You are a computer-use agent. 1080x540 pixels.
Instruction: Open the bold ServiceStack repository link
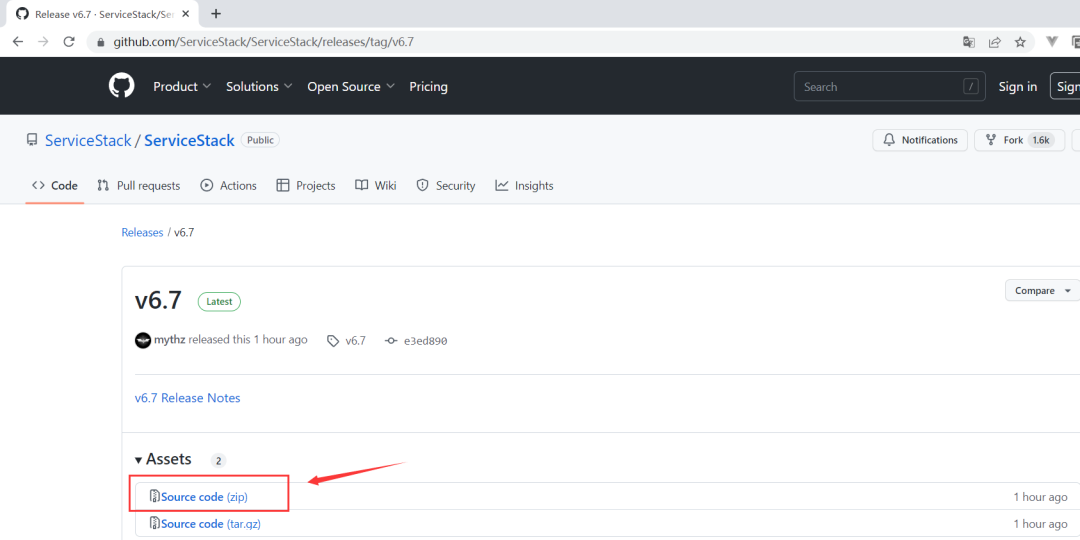pos(189,141)
